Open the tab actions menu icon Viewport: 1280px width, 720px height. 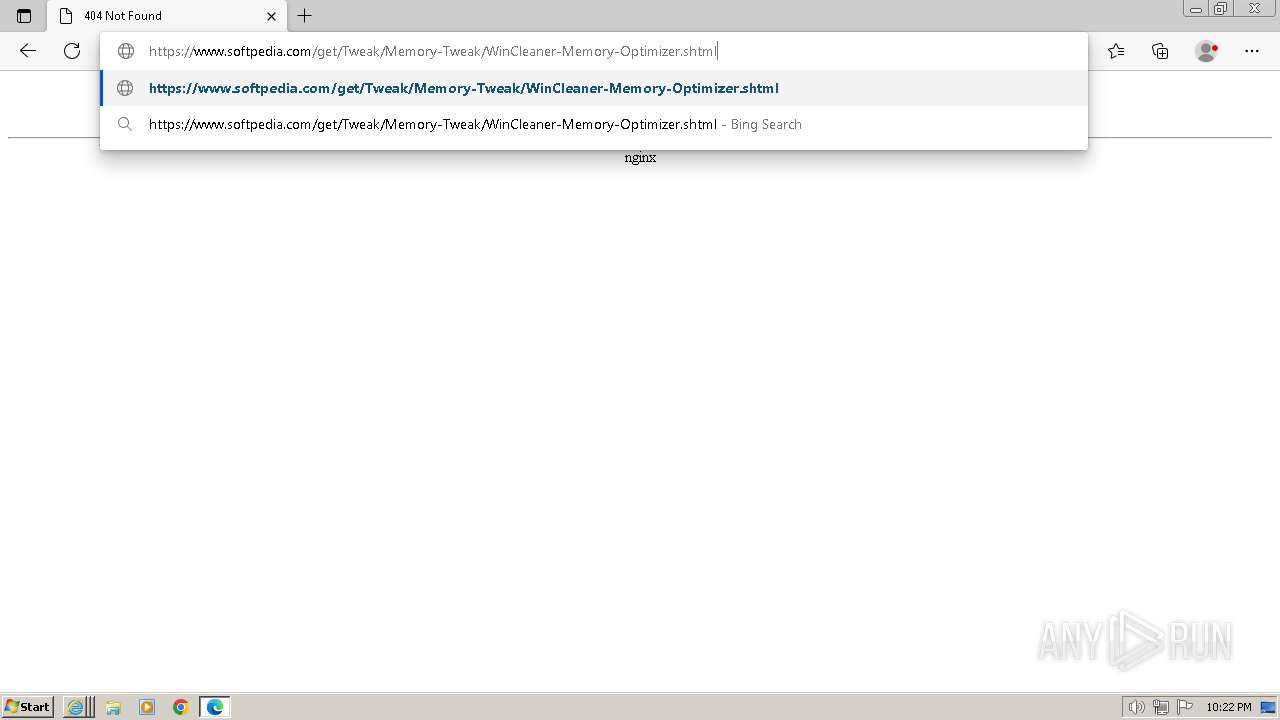pos(24,16)
